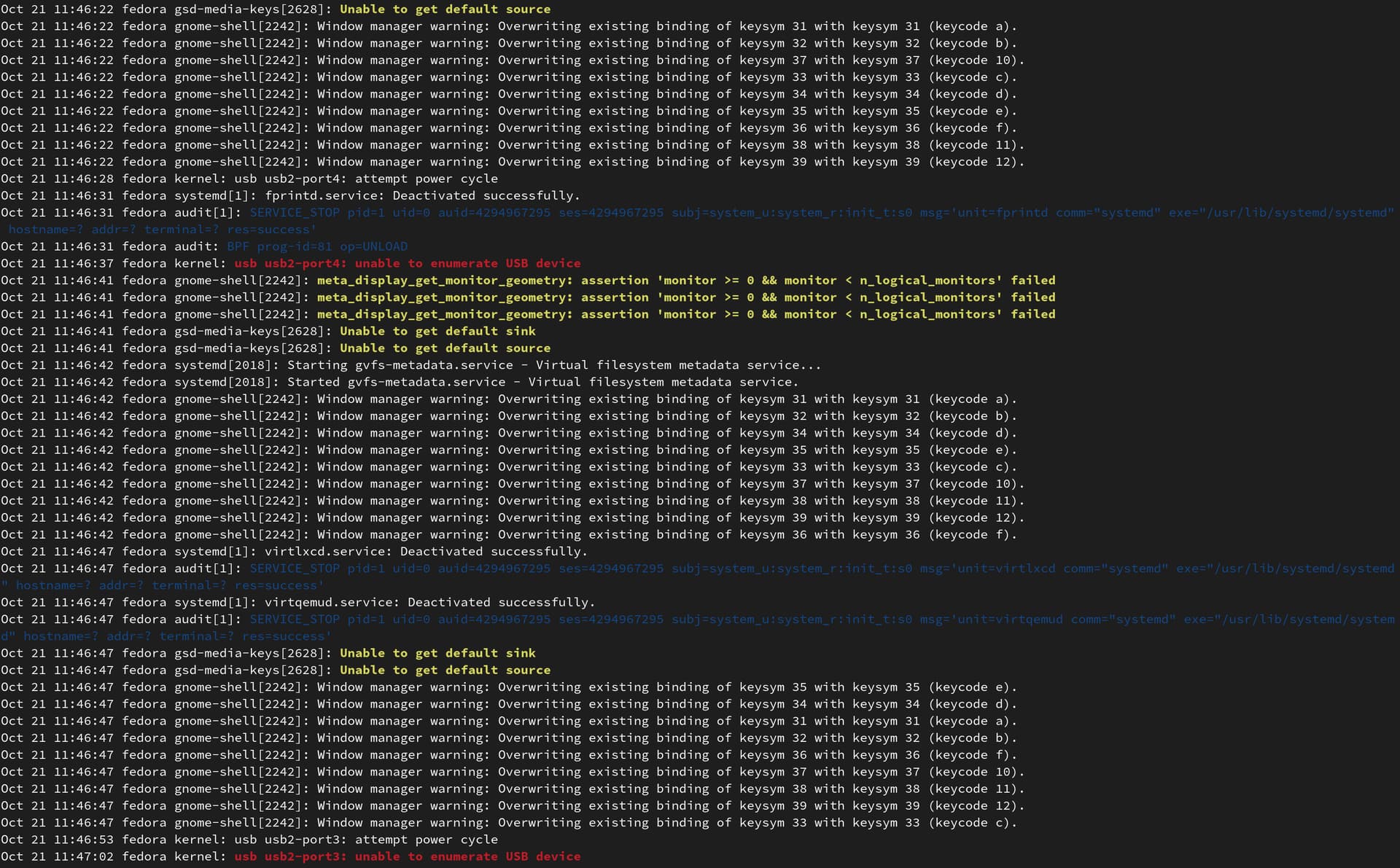Click the usb2-port3 attempt power cycle message
Image resolution: width=1400 pixels, height=868 pixels.
366,840
